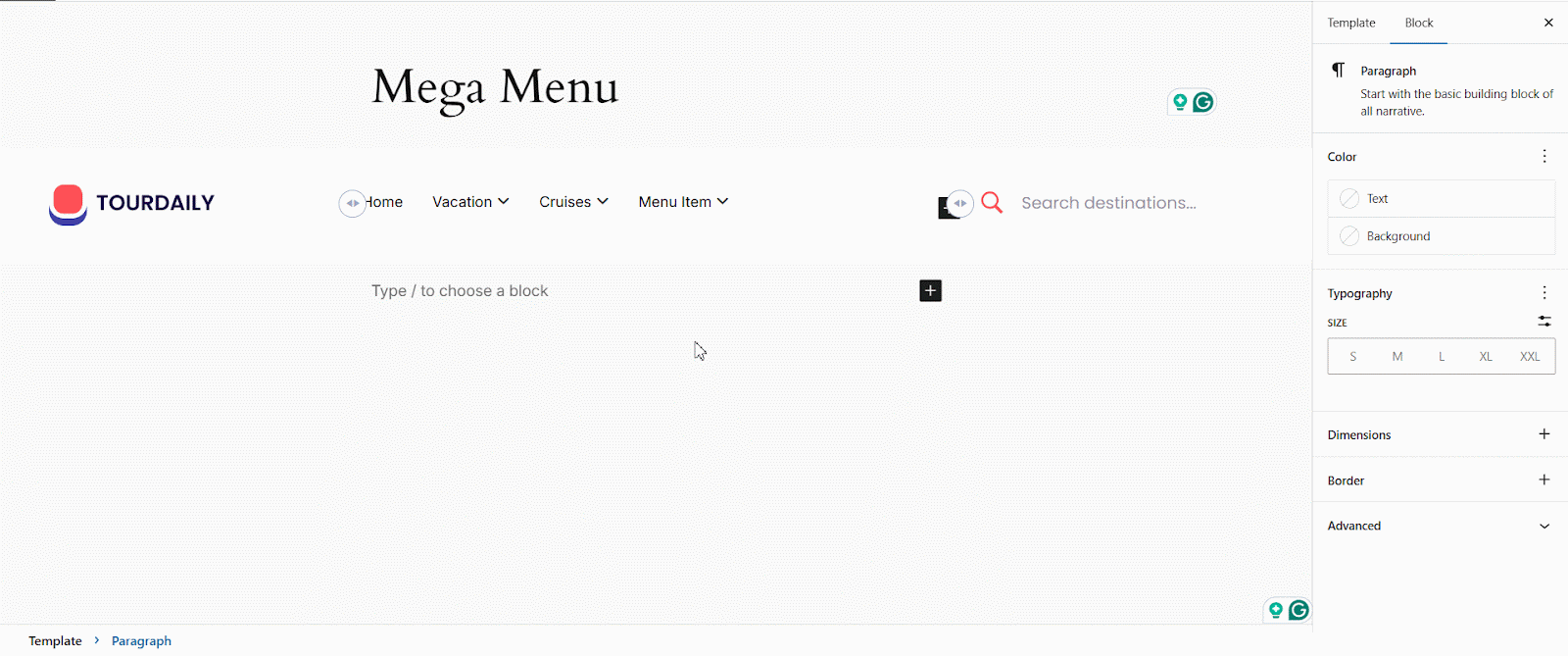
Task: Open the Menu Item submenu dropdown
Action: pyautogui.click(x=722, y=201)
